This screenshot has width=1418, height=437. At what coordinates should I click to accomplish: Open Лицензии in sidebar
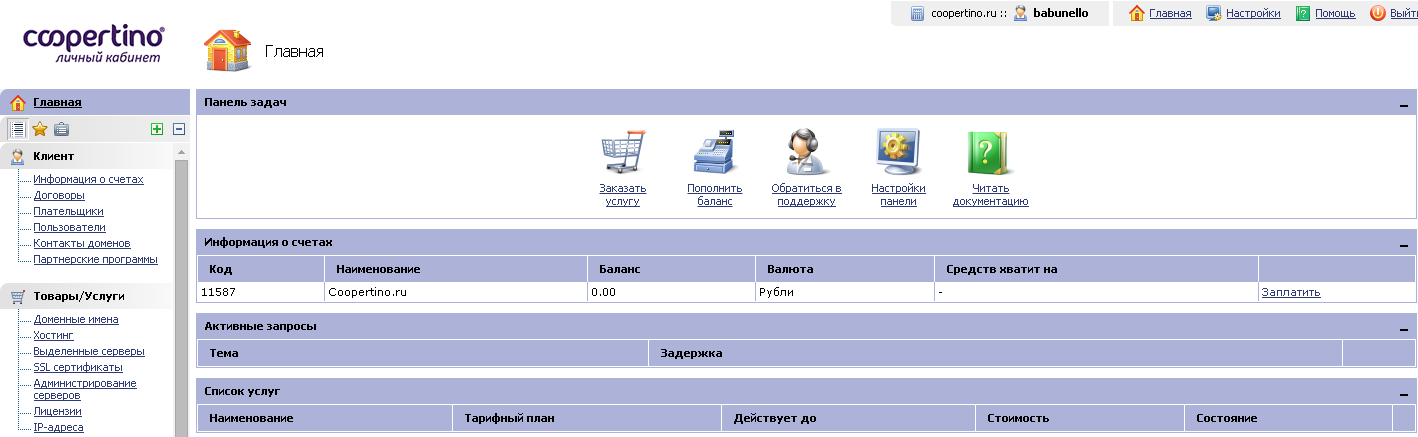[57, 411]
